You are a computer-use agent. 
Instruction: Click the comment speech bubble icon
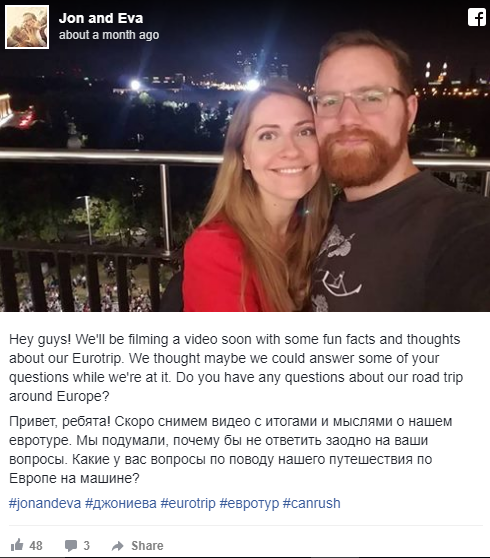70,546
